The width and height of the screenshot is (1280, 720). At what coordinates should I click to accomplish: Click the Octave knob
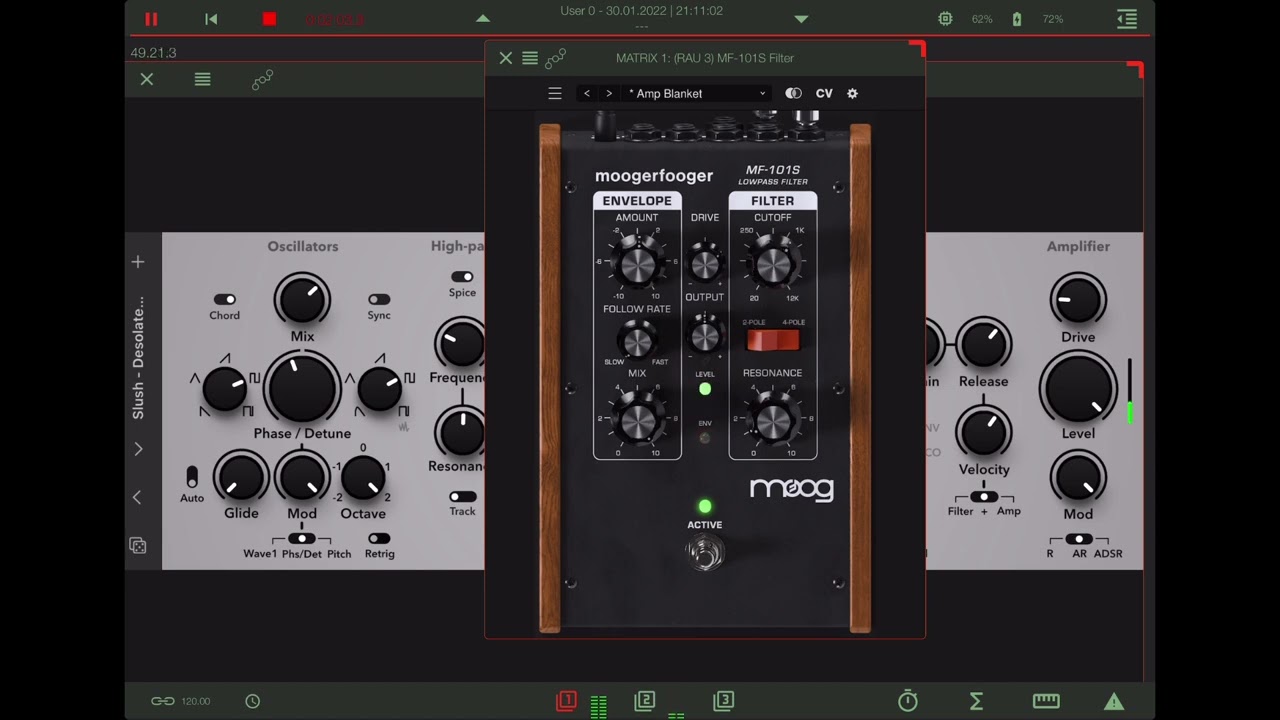363,478
